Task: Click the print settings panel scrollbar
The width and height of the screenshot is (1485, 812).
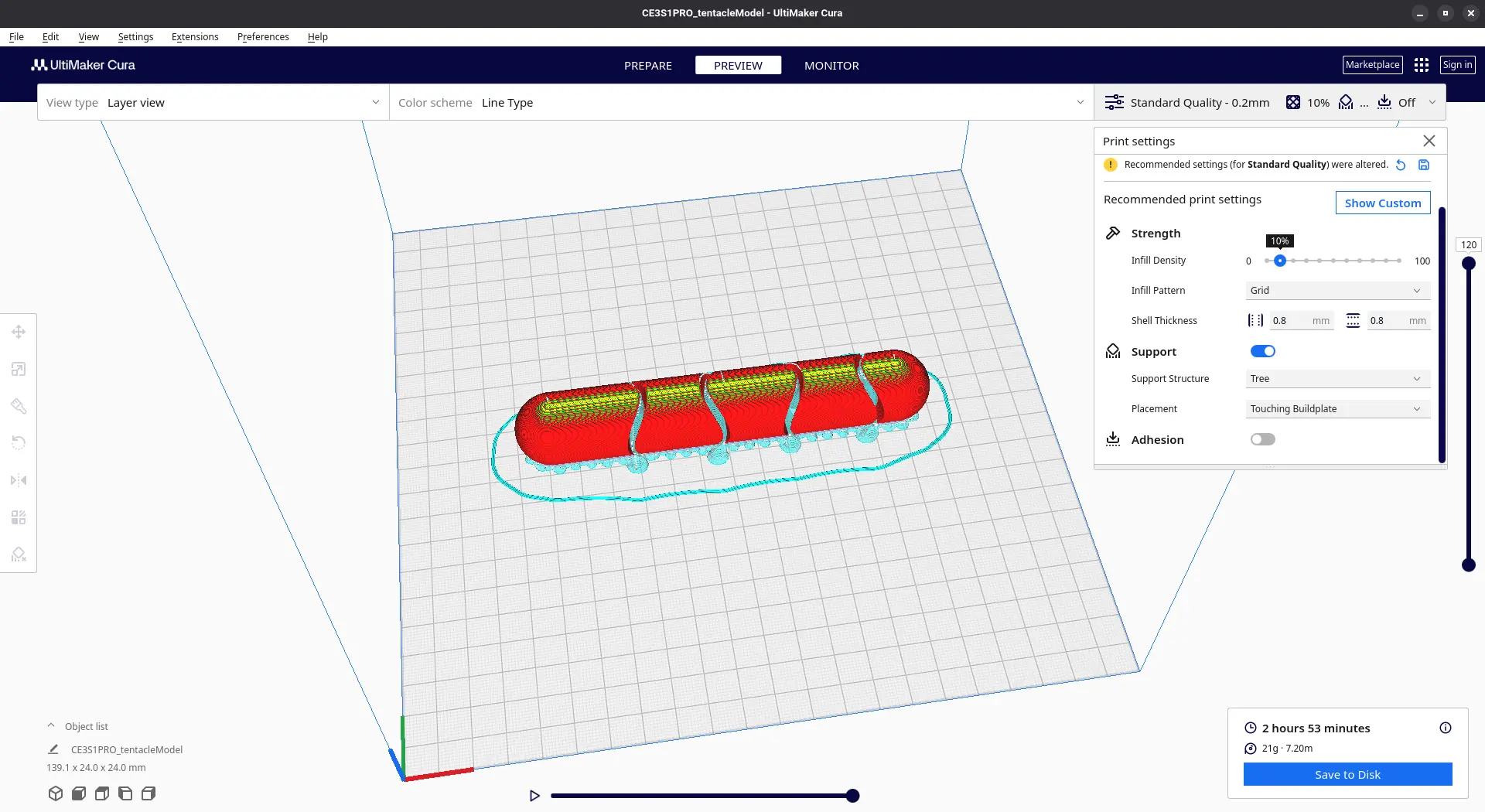Action: pyautogui.click(x=1442, y=334)
